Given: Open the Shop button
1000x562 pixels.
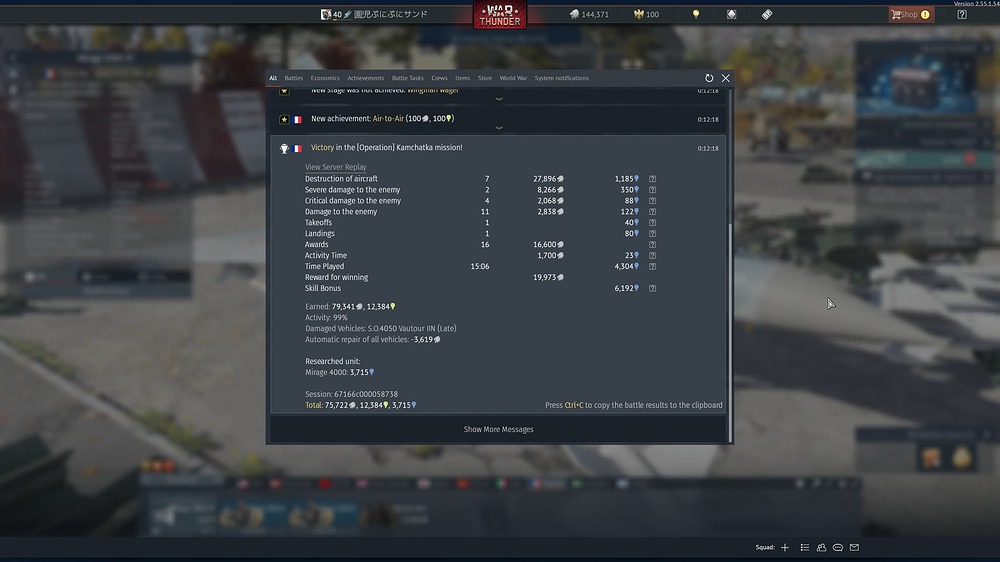Looking at the screenshot, I should point(911,14).
